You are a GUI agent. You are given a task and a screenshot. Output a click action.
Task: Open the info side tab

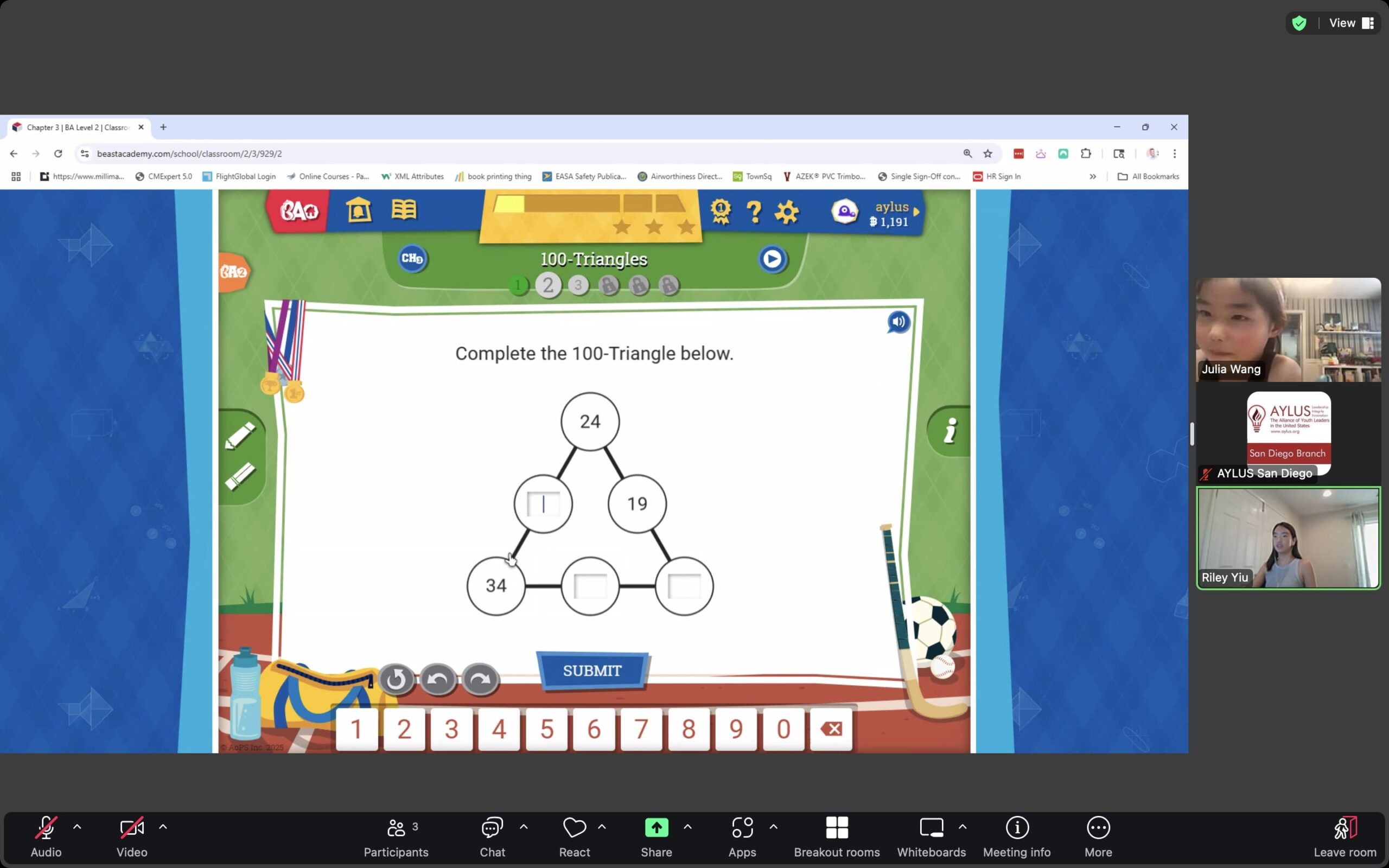[950, 431]
